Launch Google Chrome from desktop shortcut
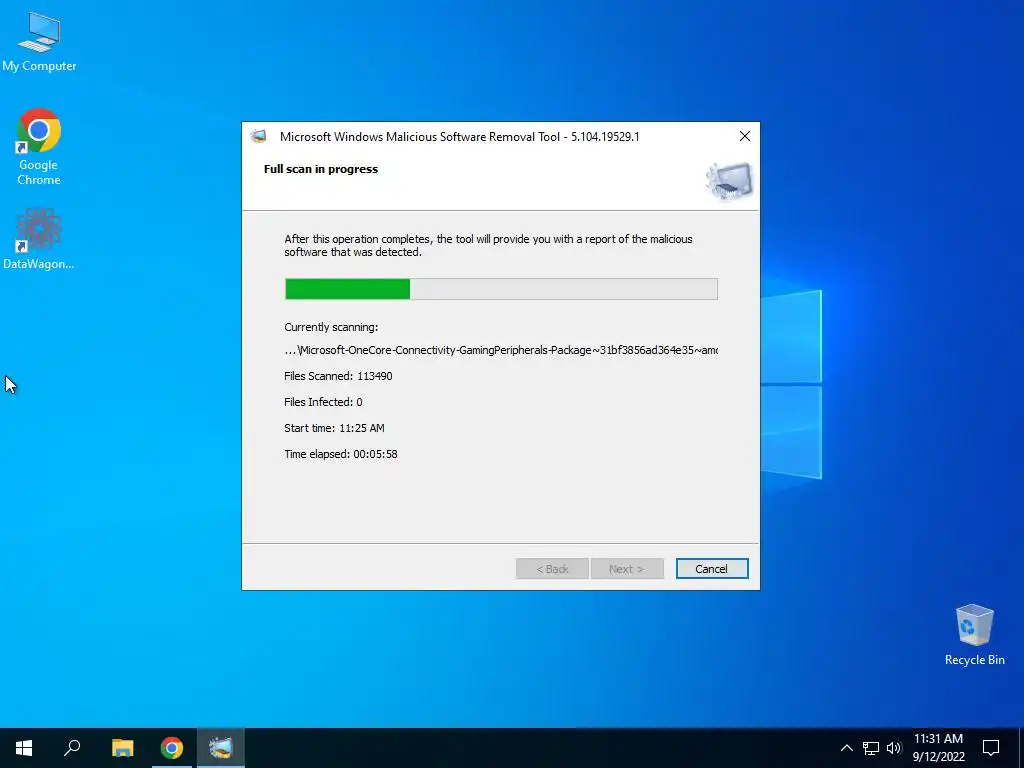Screen dimensions: 1024x768 coord(39,146)
